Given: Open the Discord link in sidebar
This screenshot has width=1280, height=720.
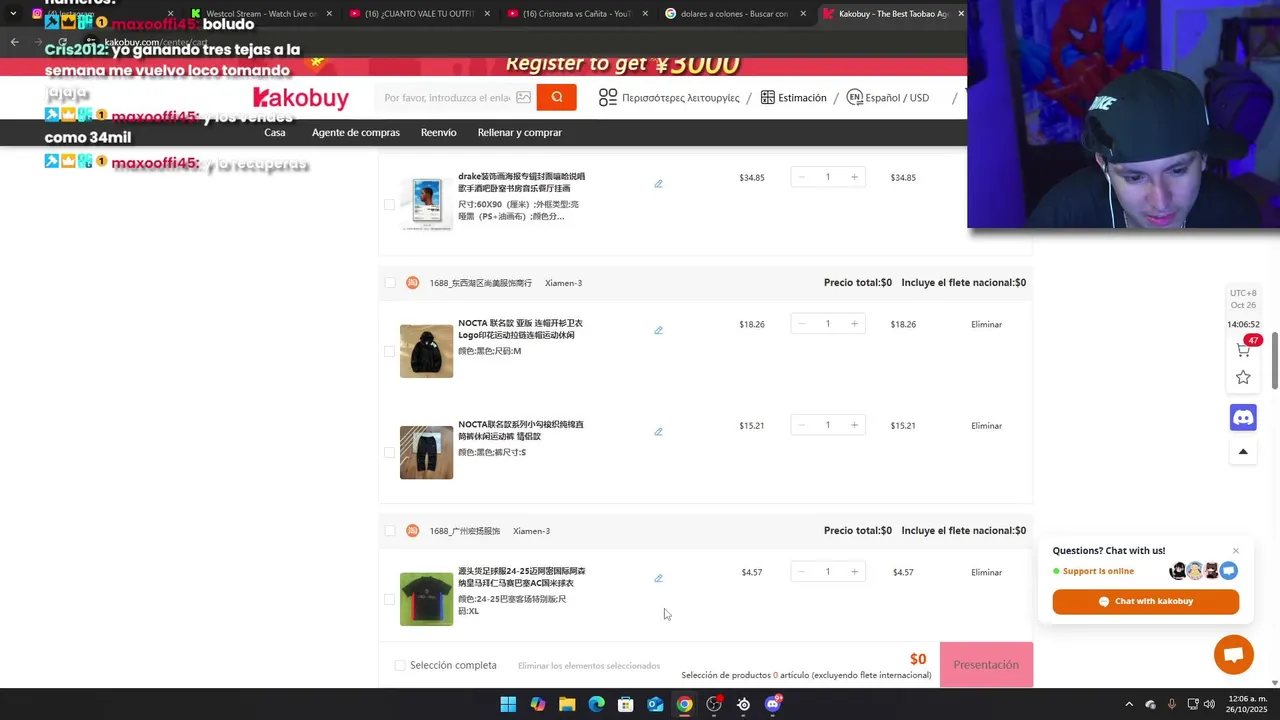Looking at the screenshot, I should click(x=1243, y=417).
